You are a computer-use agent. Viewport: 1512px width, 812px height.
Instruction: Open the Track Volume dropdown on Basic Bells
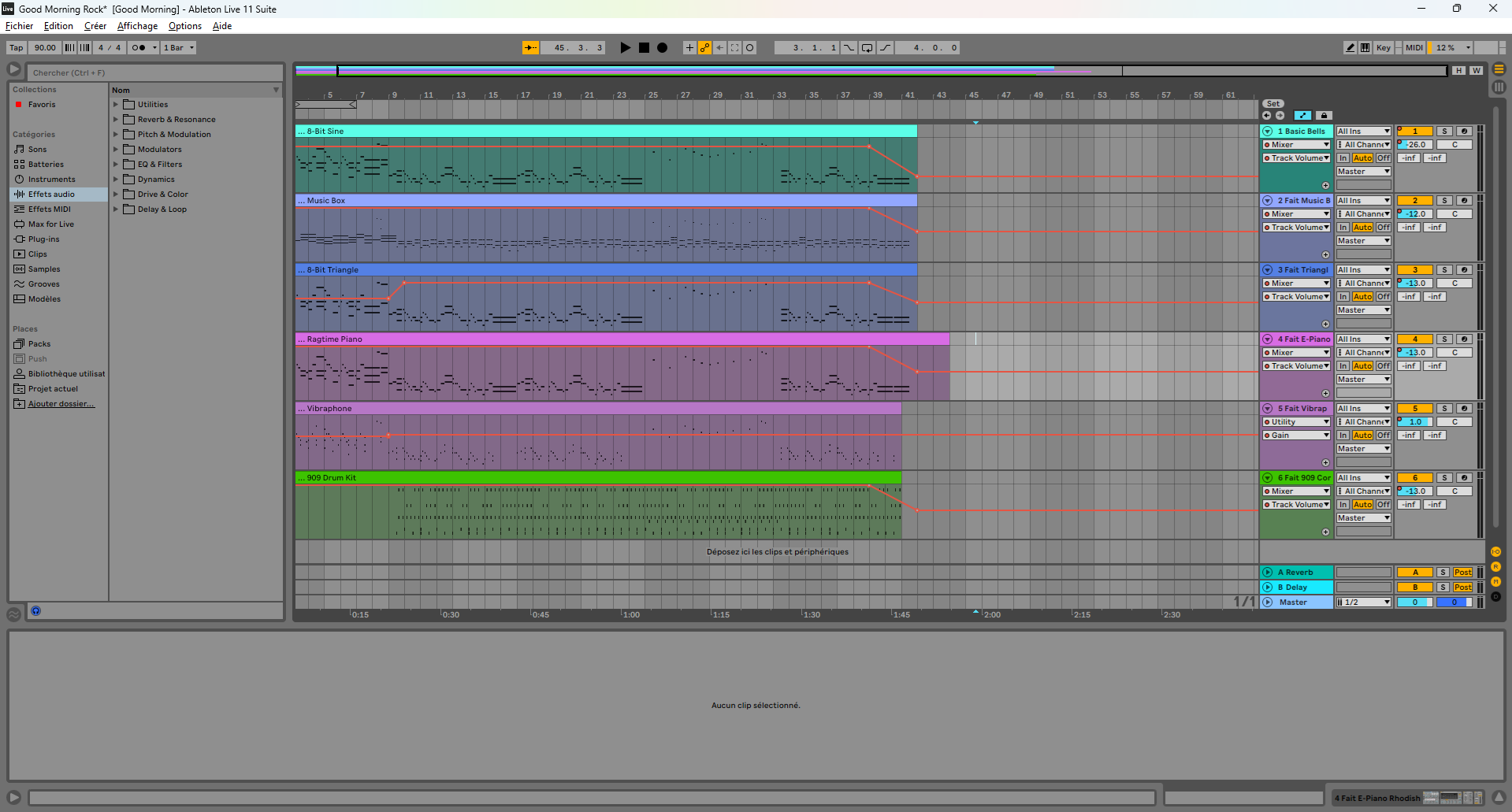point(1296,158)
